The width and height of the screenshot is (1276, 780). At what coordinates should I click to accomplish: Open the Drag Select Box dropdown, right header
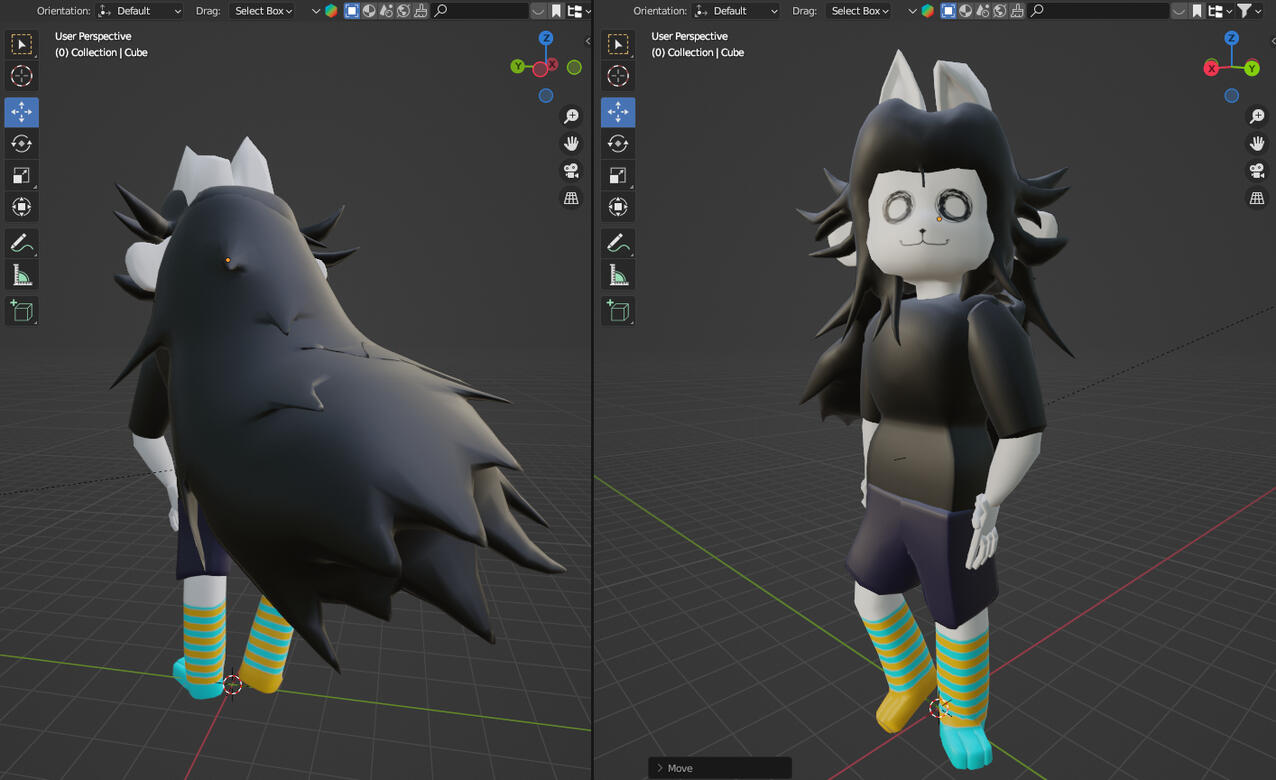[860, 11]
